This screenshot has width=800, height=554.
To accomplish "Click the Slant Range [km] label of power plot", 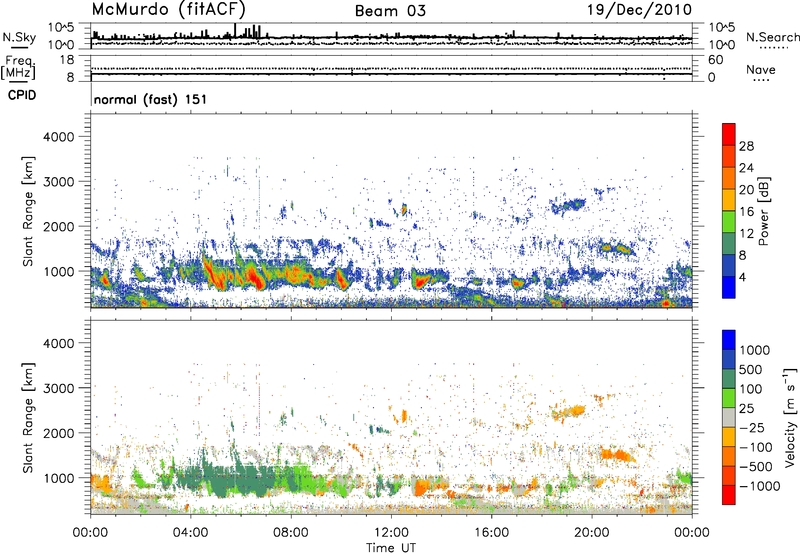I will pos(29,211).
